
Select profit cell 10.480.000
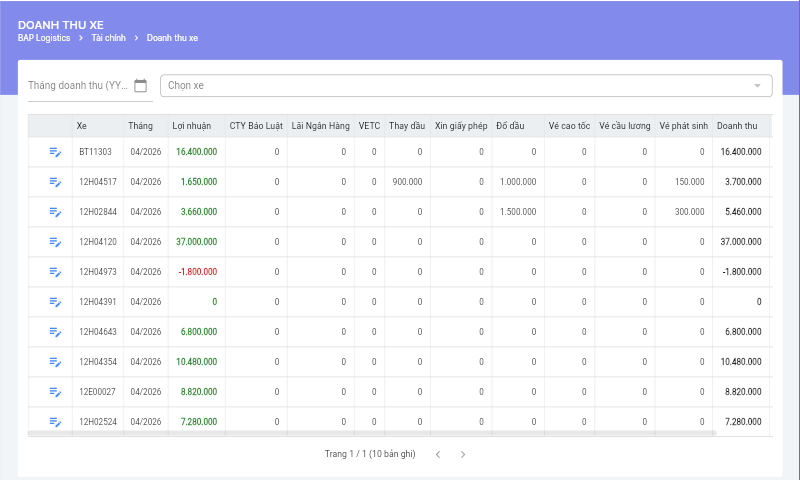pyautogui.click(x=196, y=362)
